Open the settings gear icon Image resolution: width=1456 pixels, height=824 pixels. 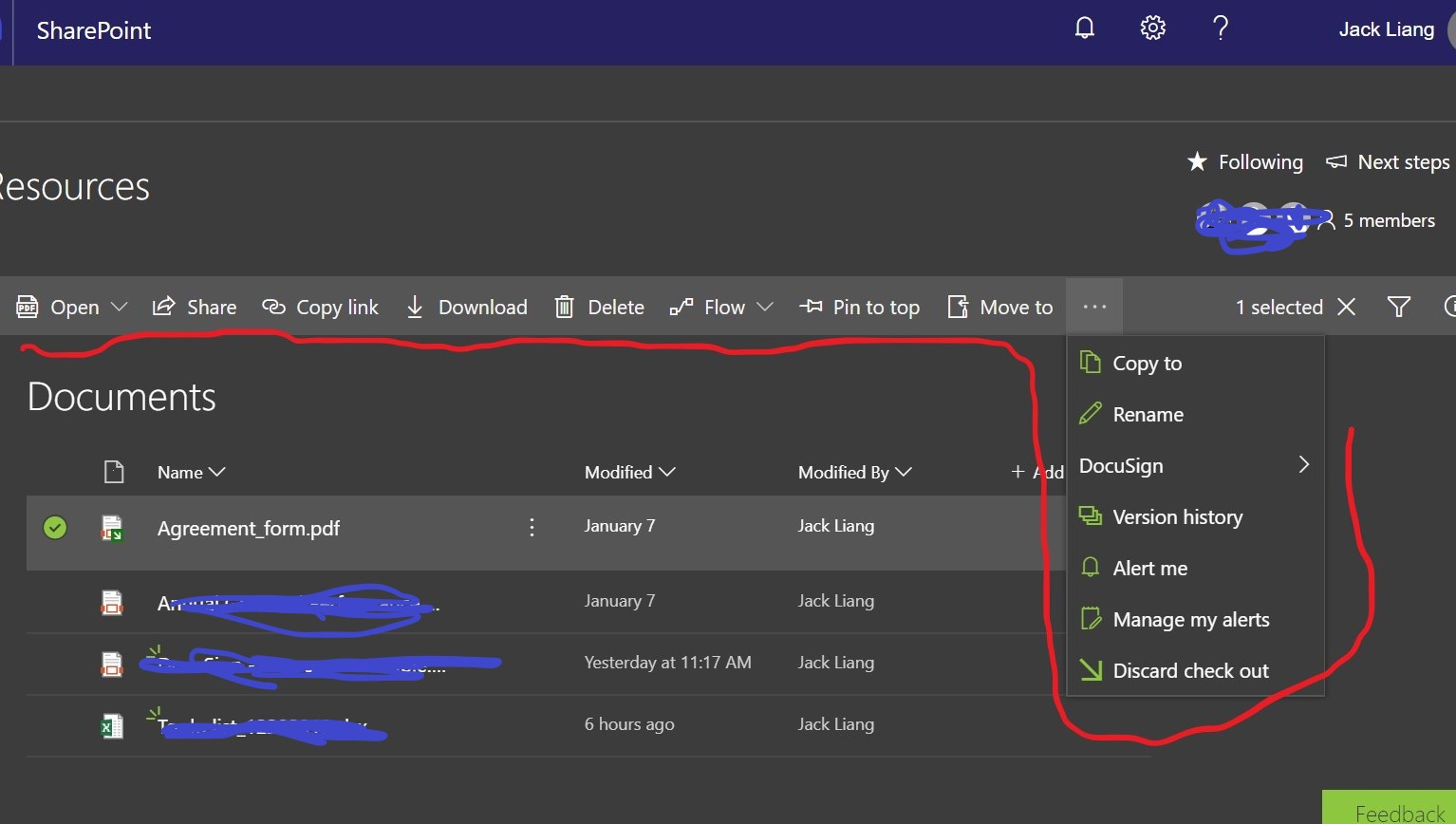[1152, 28]
